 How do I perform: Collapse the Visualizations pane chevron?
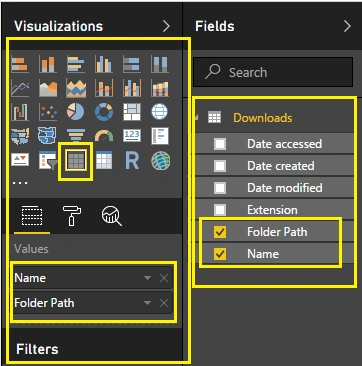tap(166, 26)
